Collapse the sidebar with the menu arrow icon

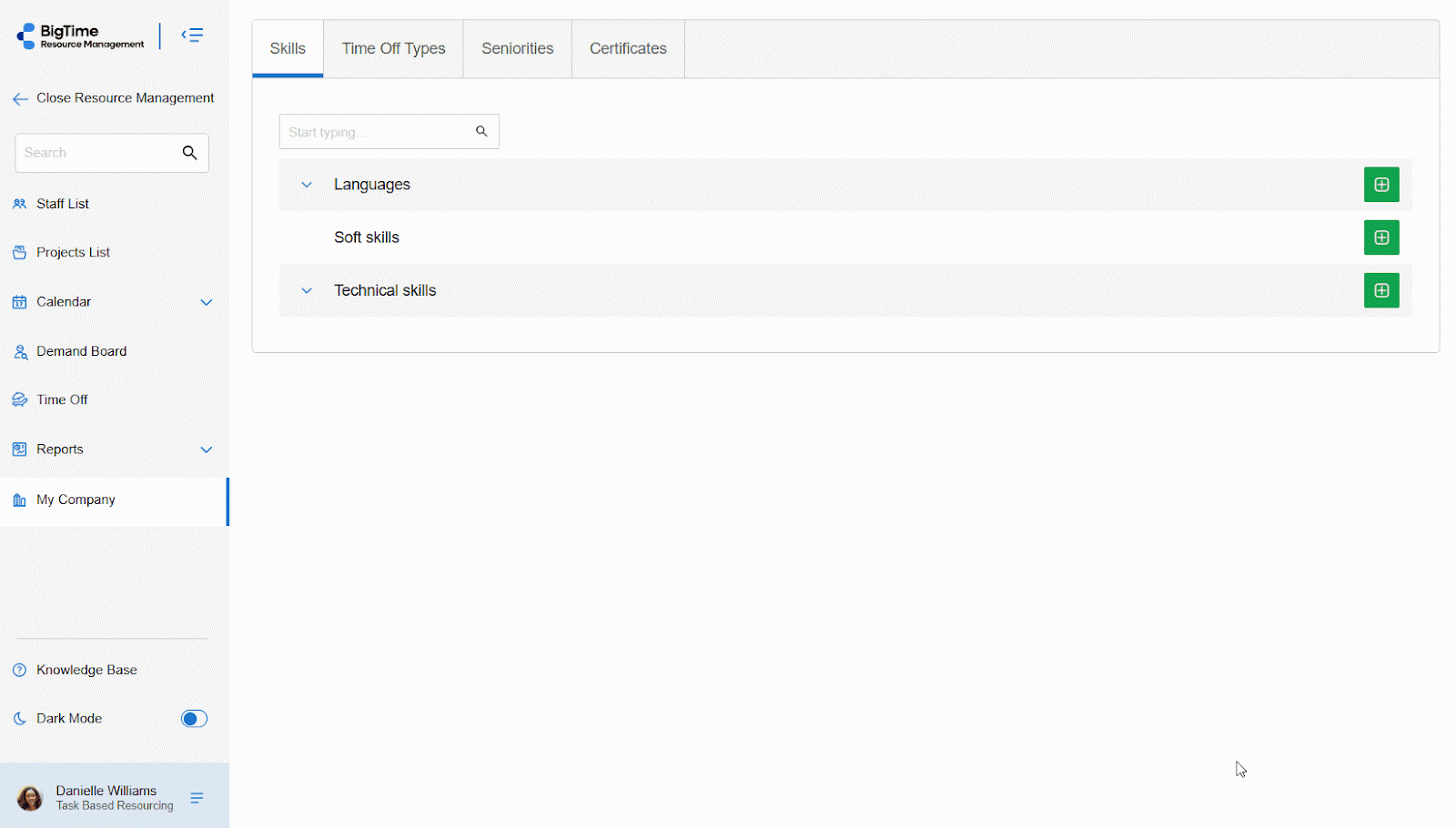(x=192, y=35)
